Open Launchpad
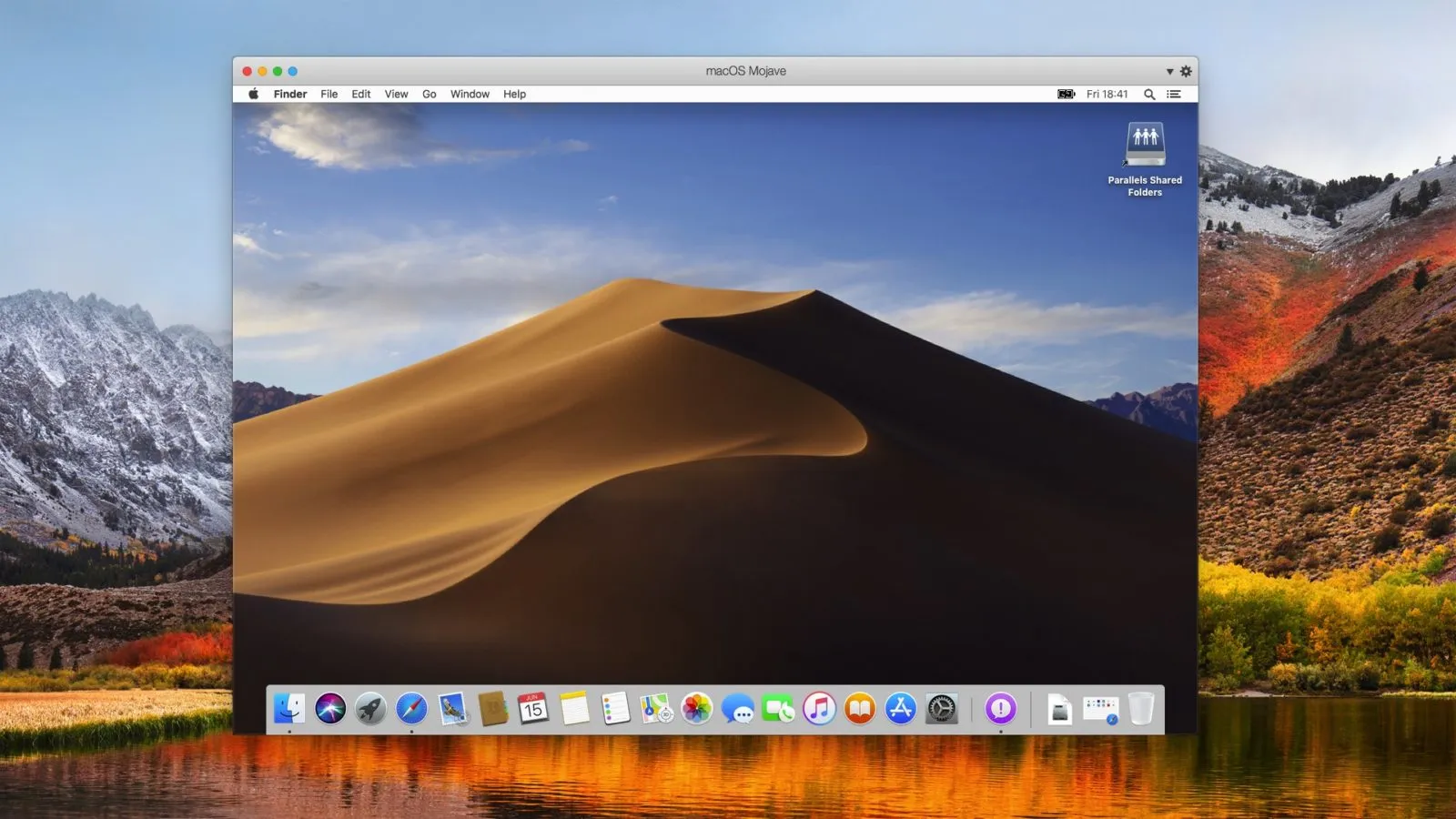Image resolution: width=1456 pixels, height=819 pixels. pos(370,708)
